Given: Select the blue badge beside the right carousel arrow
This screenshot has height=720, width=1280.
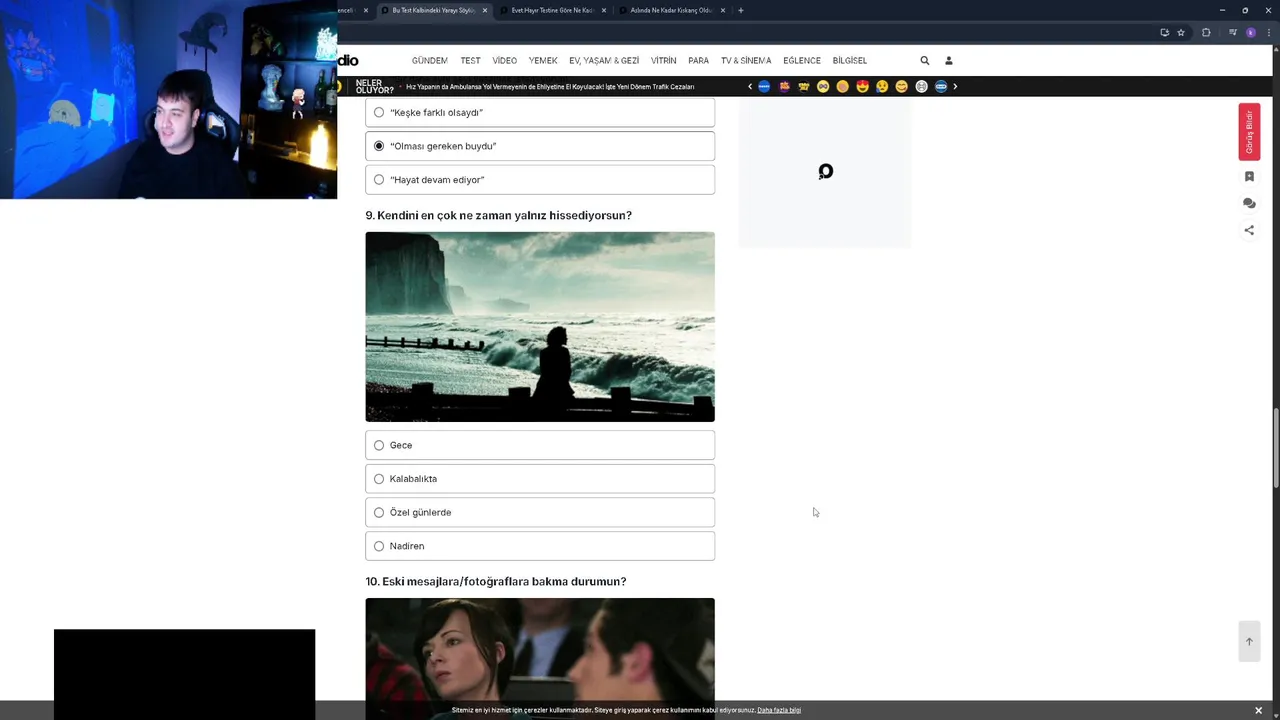Looking at the screenshot, I should [x=941, y=86].
